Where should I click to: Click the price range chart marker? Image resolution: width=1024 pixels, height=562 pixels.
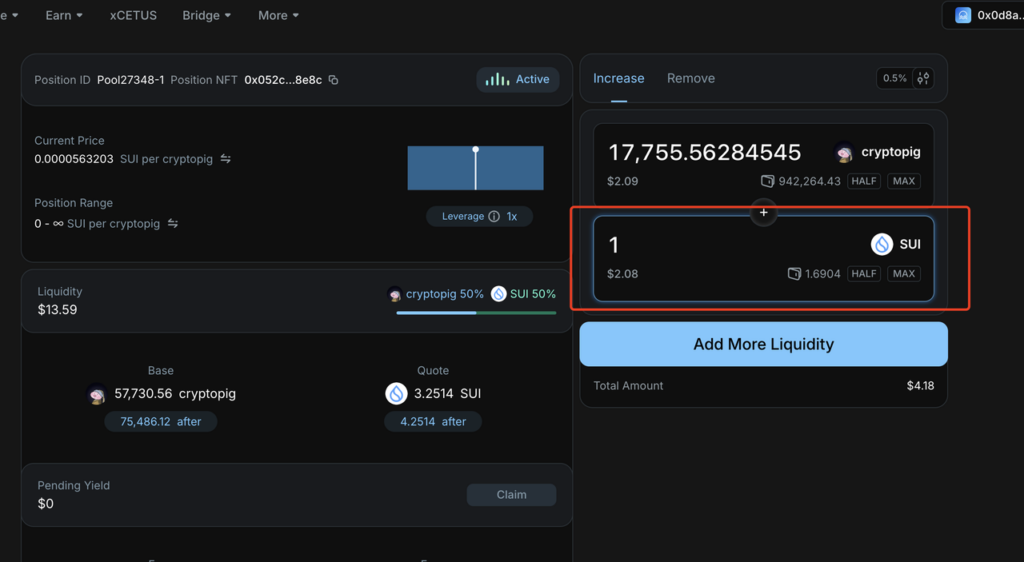[475, 149]
